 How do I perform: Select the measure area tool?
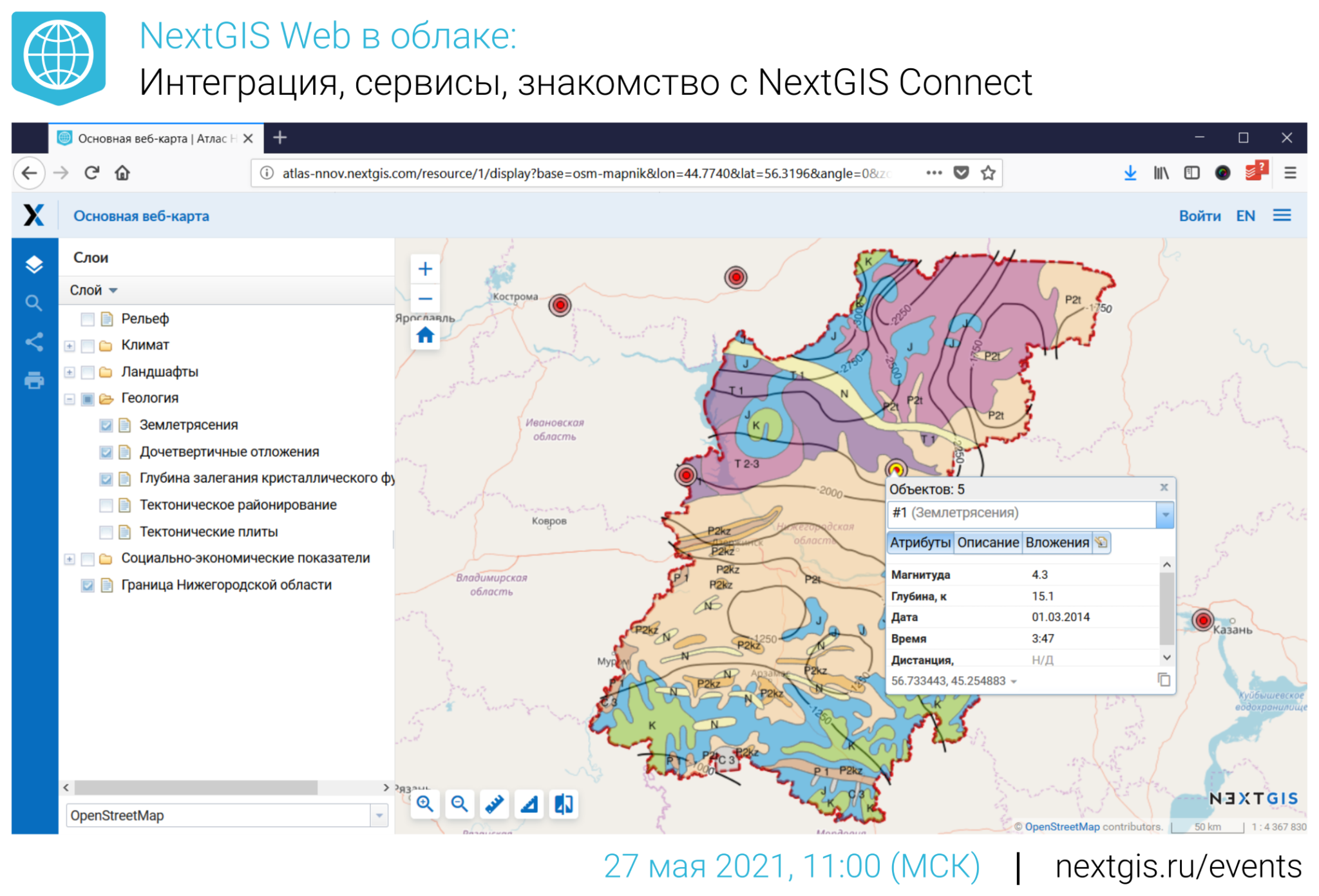tap(529, 804)
